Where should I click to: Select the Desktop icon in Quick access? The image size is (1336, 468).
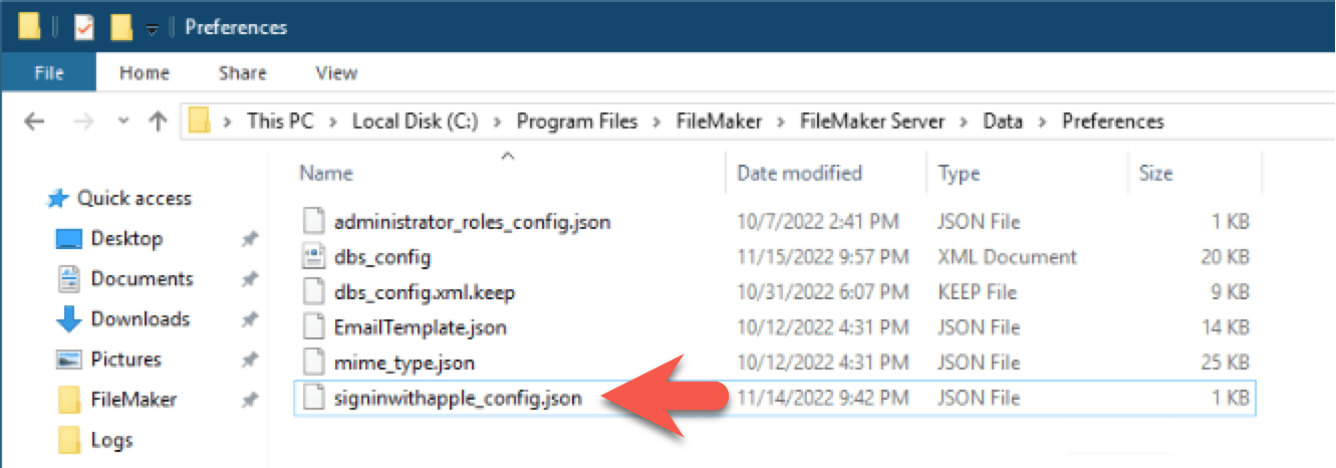tap(68, 239)
